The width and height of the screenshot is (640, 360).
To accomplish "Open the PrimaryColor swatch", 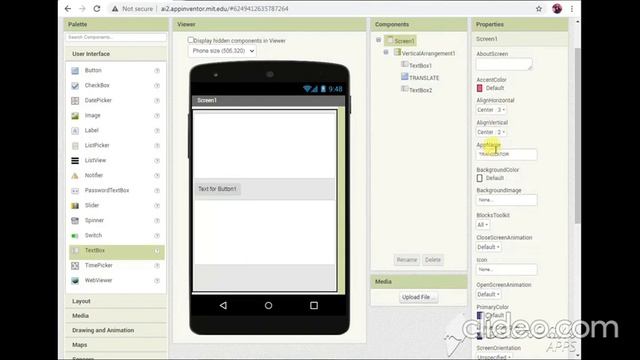I will [x=480, y=316].
